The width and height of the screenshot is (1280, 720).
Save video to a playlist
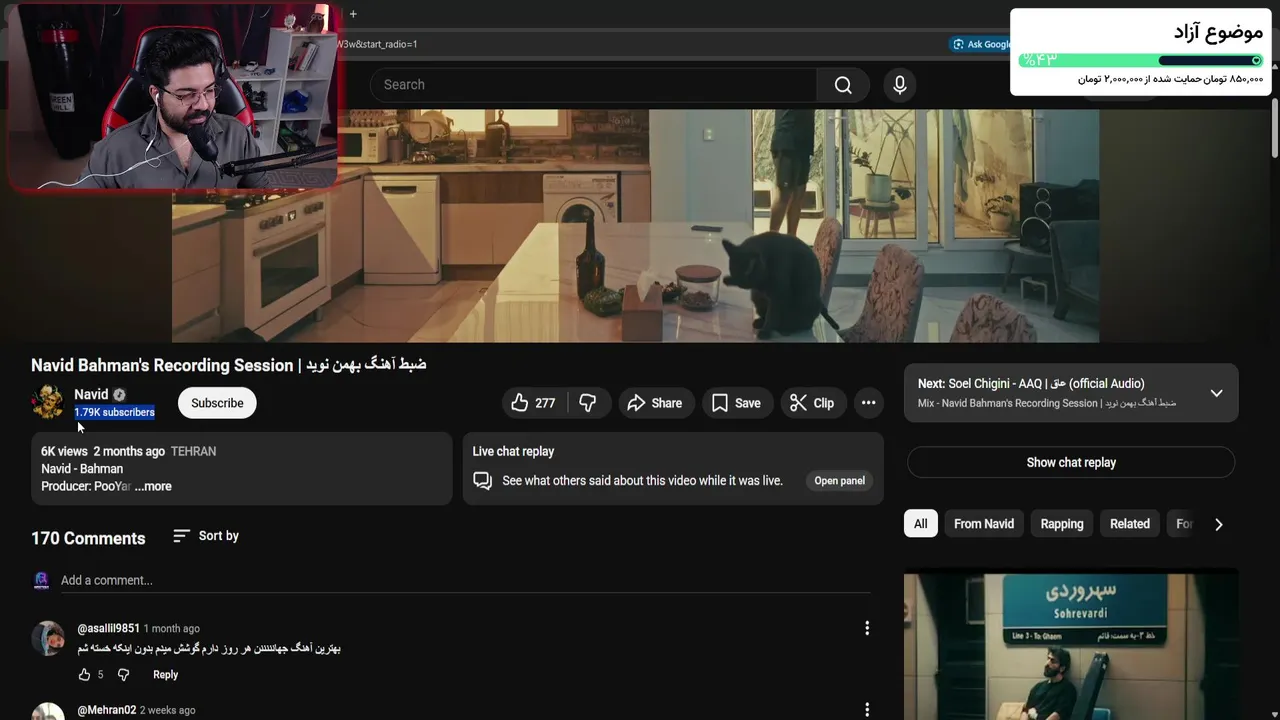click(736, 403)
